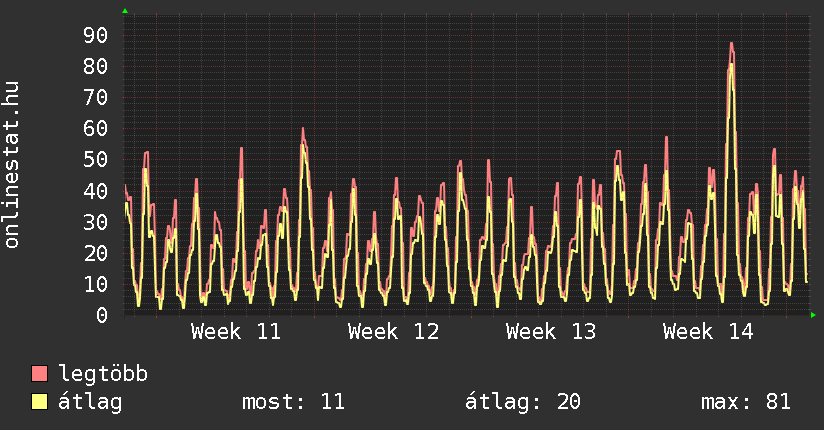The width and height of the screenshot is (824, 430).
Task: Click the 20 tick on the Y axis
Action: click(95, 253)
